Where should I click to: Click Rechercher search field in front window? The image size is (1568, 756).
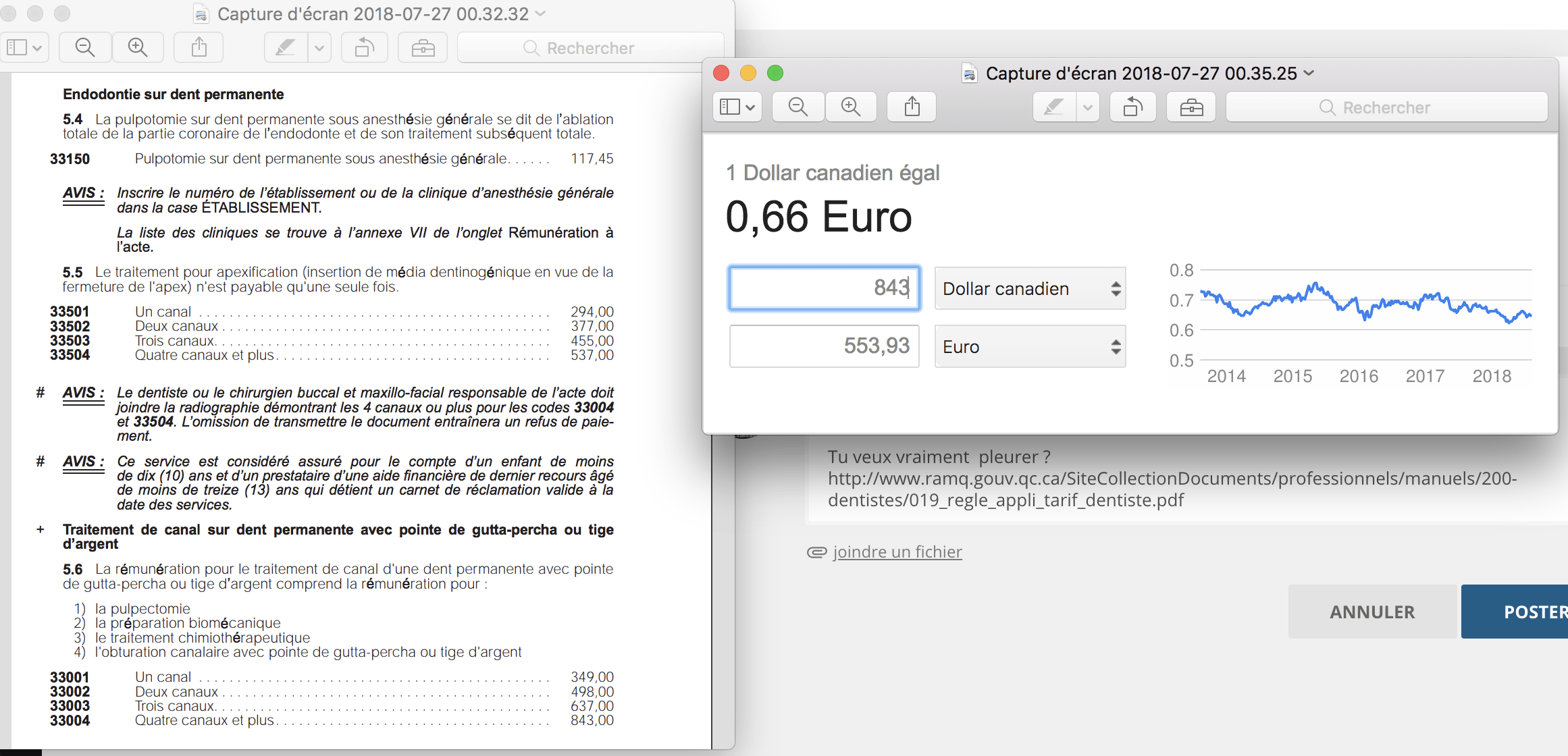point(1386,107)
